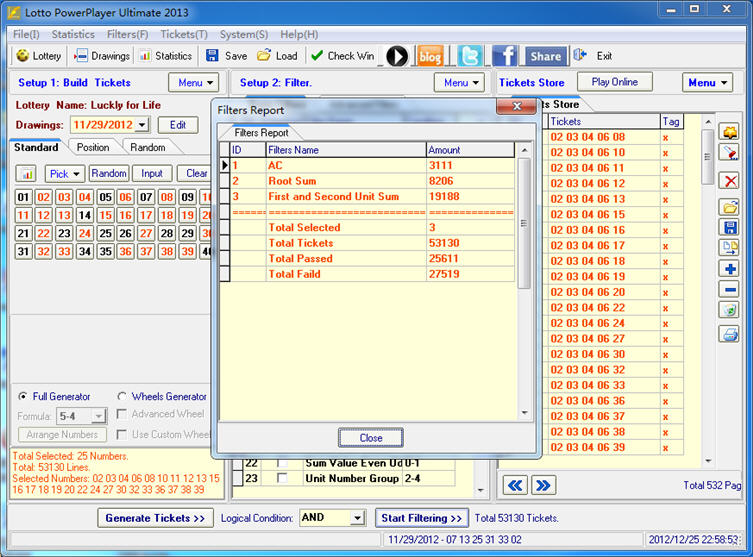Click the open folder icon in Tickets Store sidebar
Image resolution: width=753 pixels, height=557 pixels.
(730, 207)
